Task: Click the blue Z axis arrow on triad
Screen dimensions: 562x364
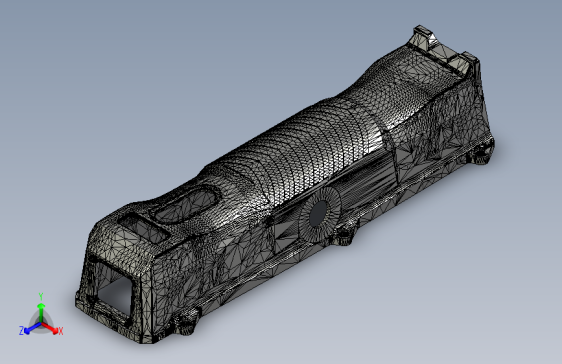Action: click(33, 328)
